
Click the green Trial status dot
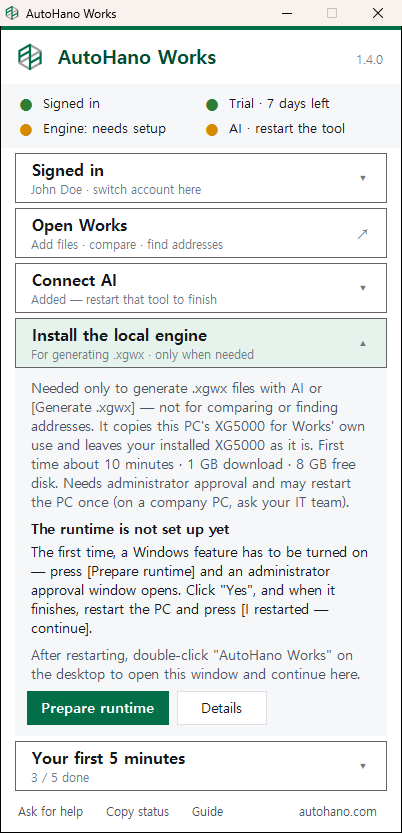pos(212,105)
